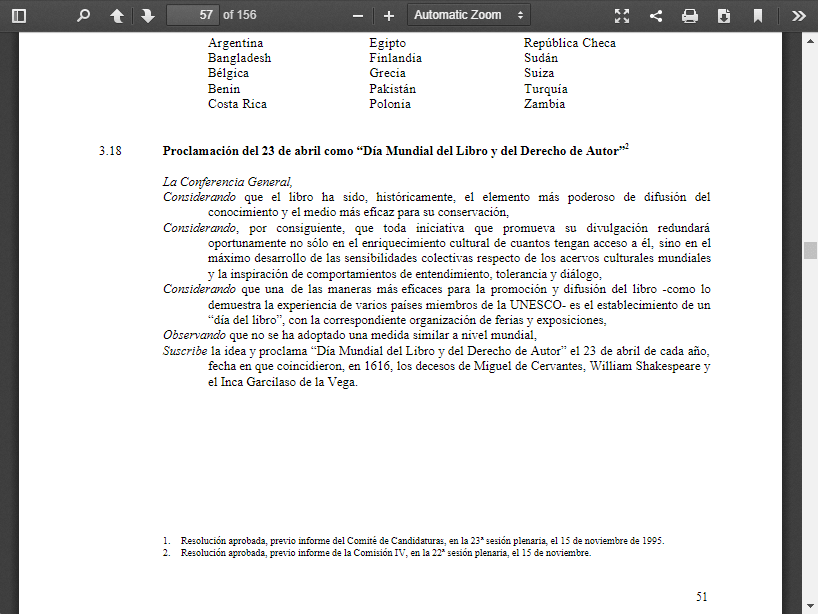Click the country name Polonia

(x=390, y=104)
